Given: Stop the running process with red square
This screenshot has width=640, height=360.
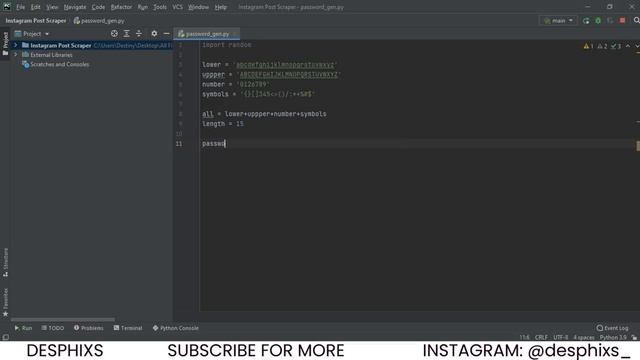Looking at the screenshot, I should 622,20.
